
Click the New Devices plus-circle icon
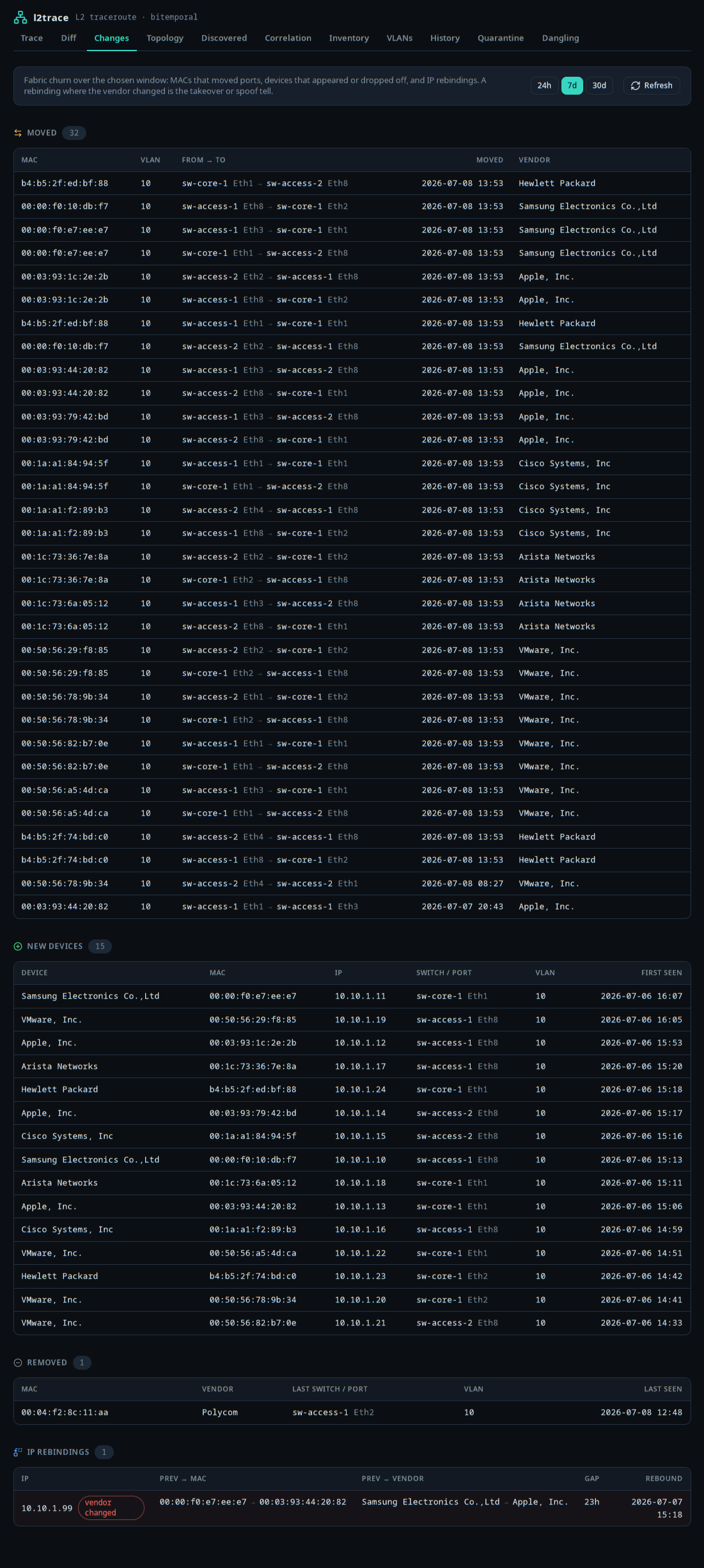tap(18, 946)
